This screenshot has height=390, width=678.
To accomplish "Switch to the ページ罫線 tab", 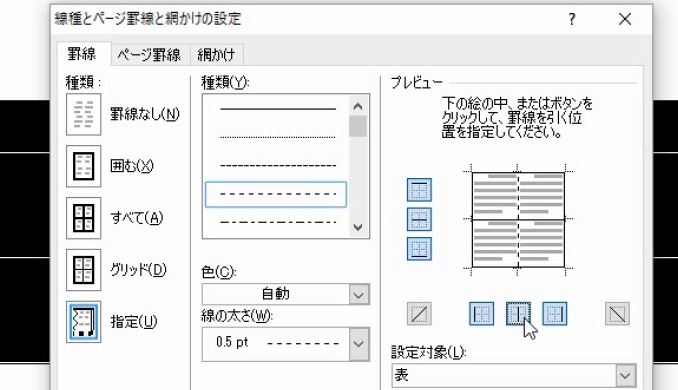I will click(x=150, y=55).
